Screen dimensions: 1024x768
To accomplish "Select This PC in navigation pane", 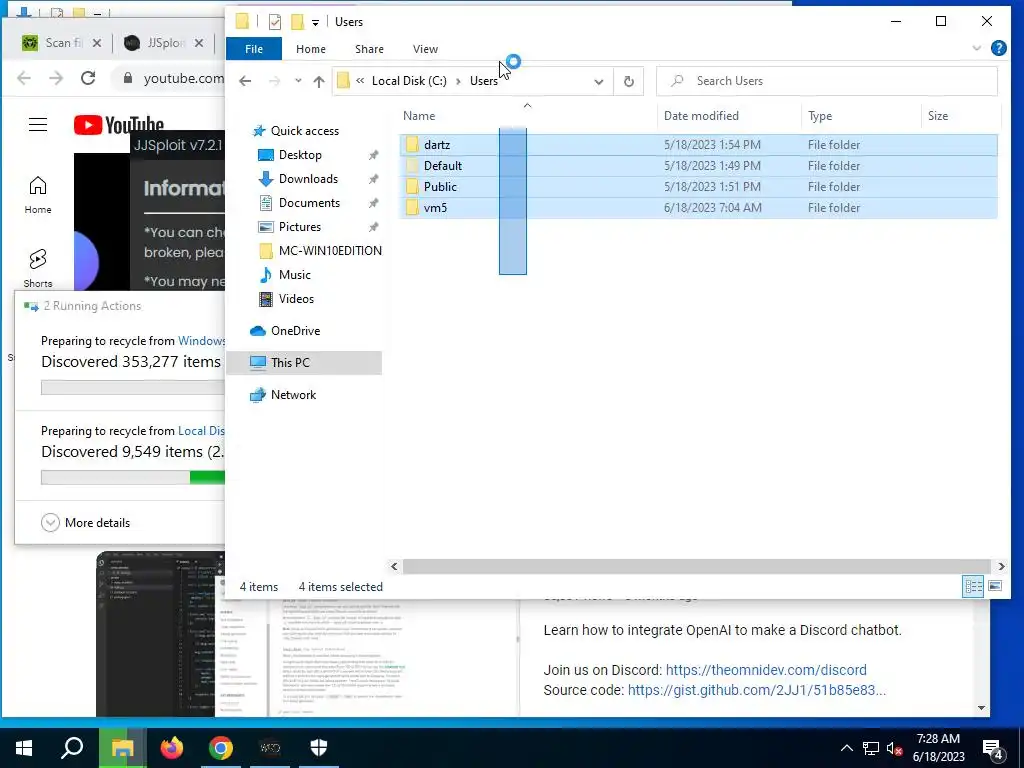I will (304, 362).
